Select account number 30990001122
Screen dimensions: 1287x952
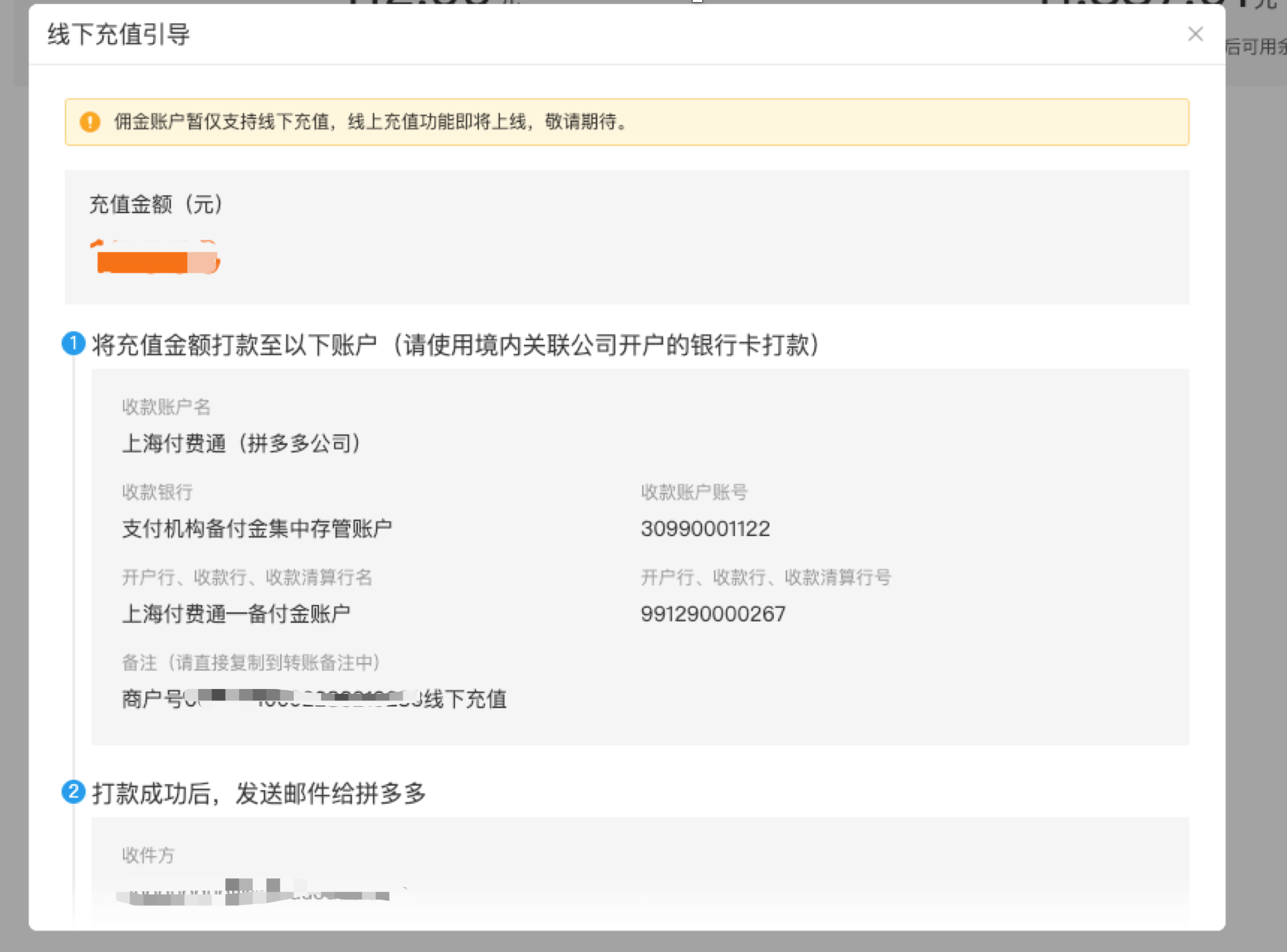pyautogui.click(x=706, y=529)
